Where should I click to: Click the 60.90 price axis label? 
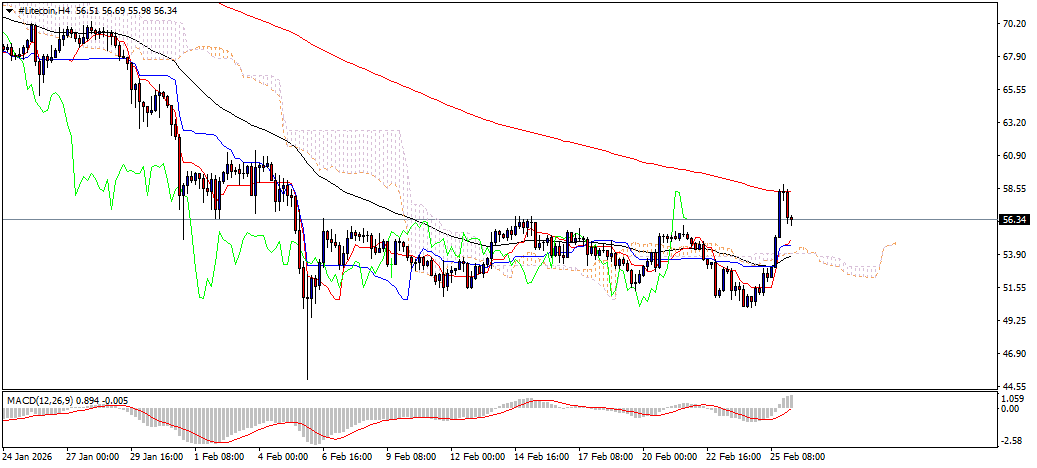pos(1014,156)
